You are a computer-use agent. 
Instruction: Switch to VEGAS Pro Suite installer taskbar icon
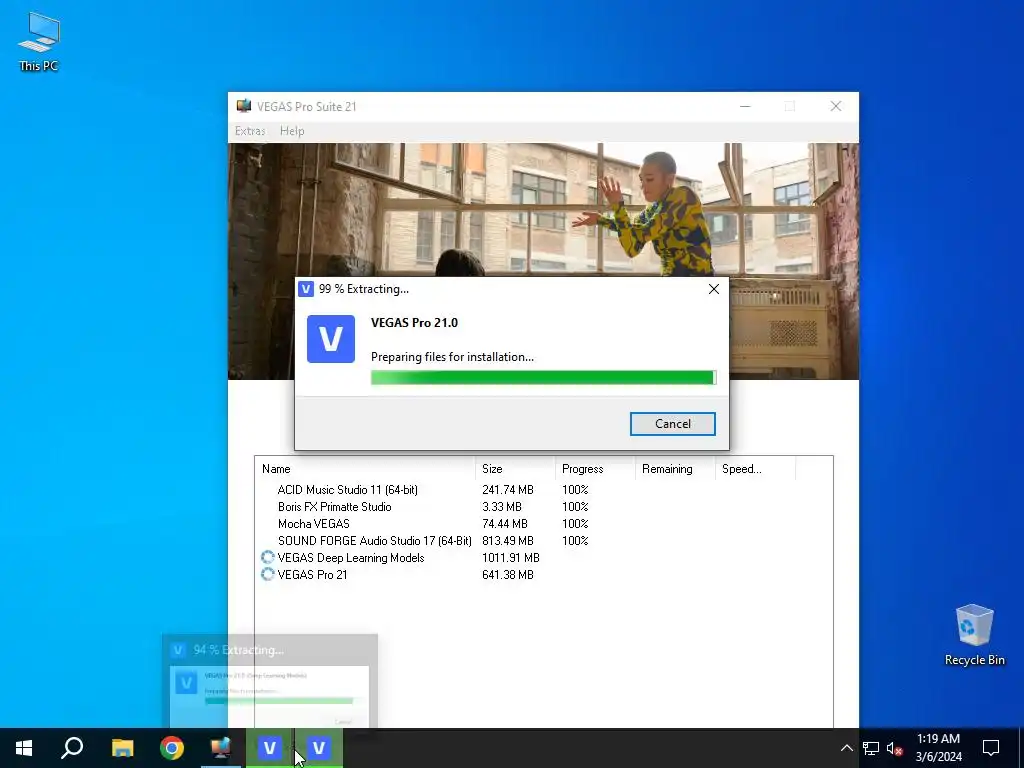[x=221, y=748]
